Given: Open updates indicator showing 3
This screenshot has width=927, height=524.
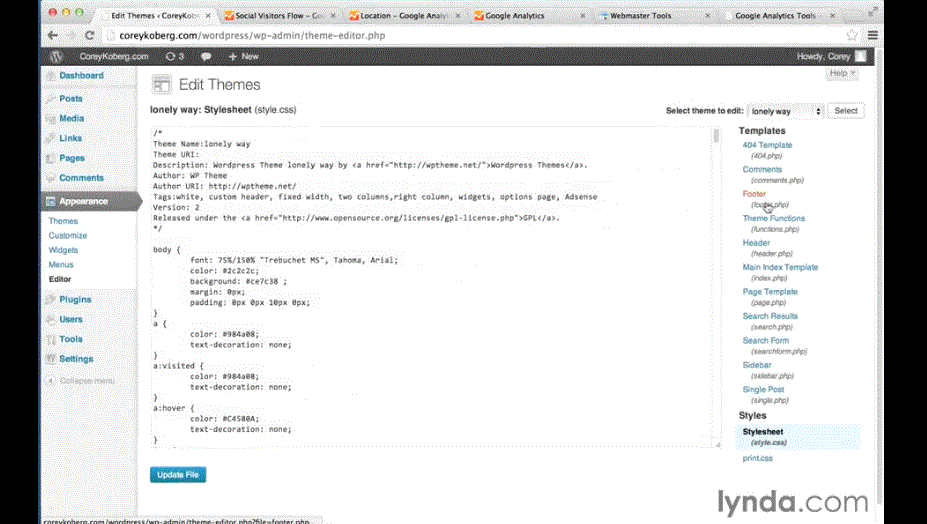Looking at the screenshot, I should [x=175, y=57].
